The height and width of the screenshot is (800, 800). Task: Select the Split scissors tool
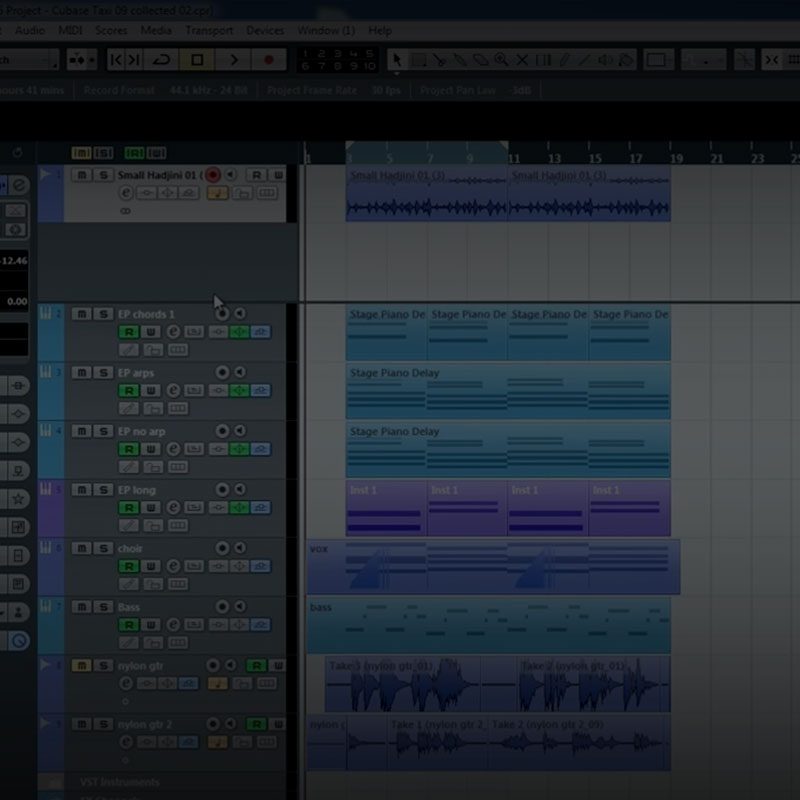439,60
